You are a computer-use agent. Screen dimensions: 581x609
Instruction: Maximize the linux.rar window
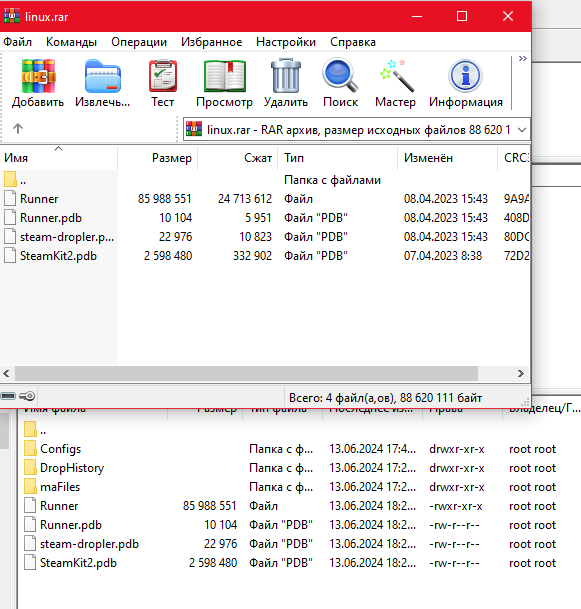pyautogui.click(x=462, y=16)
